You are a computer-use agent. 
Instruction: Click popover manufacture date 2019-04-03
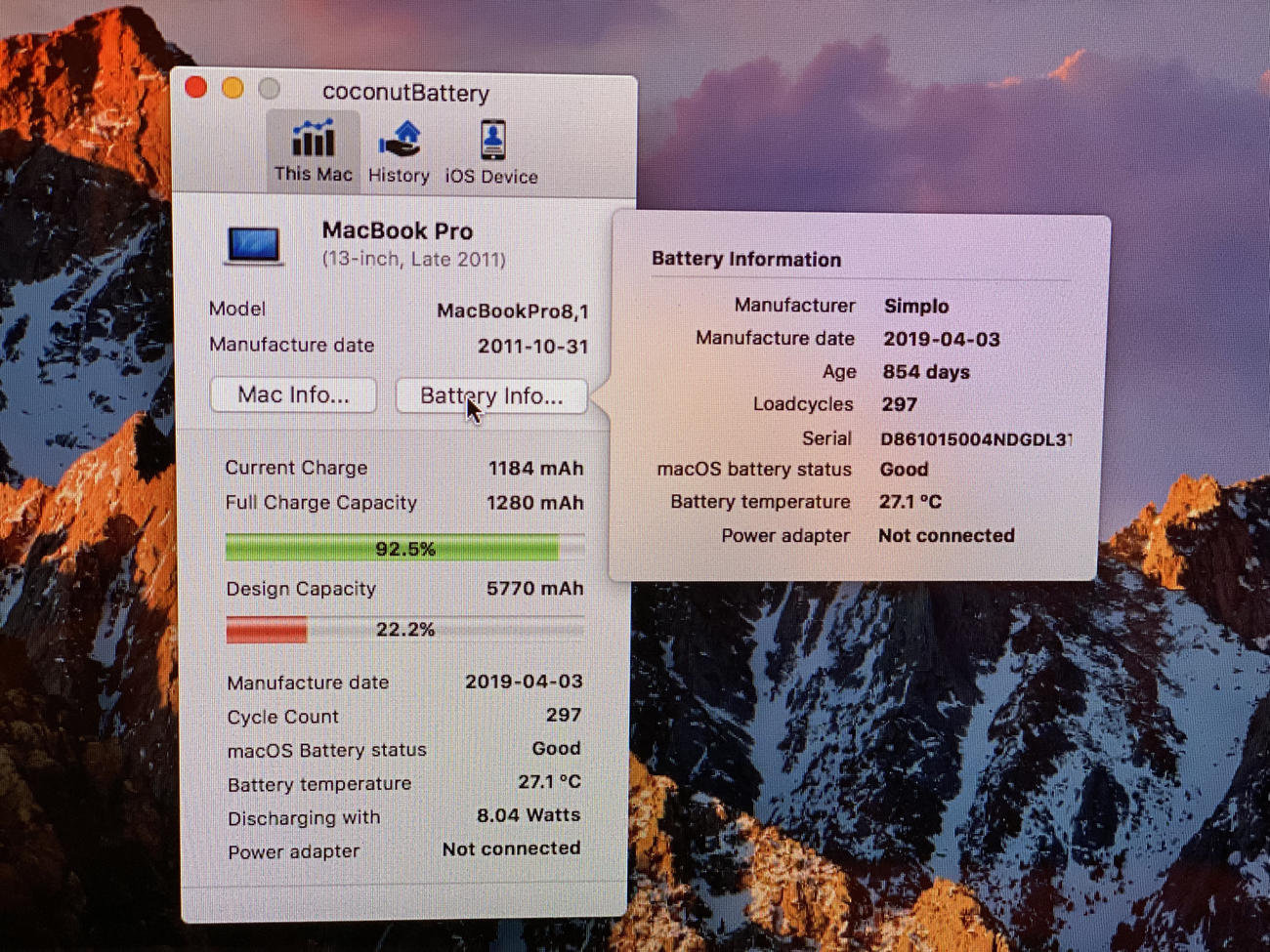click(x=942, y=340)
